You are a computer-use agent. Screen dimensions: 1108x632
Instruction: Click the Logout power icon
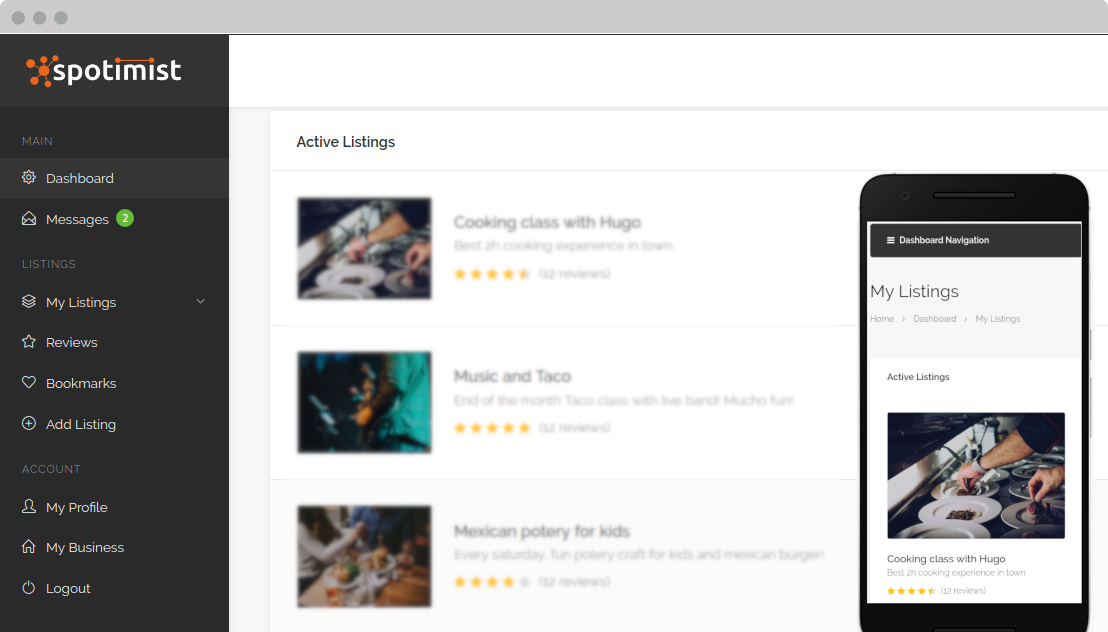(29, 588)
